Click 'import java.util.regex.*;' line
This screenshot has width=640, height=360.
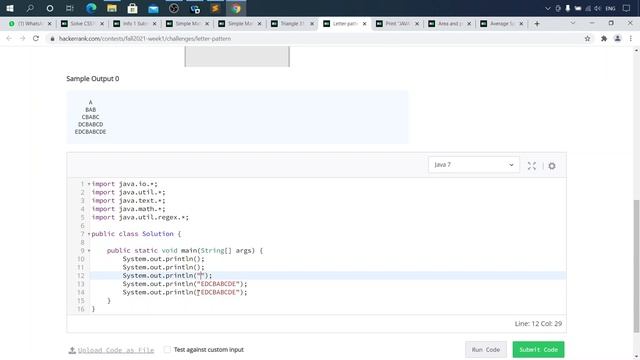coord(140,217)
